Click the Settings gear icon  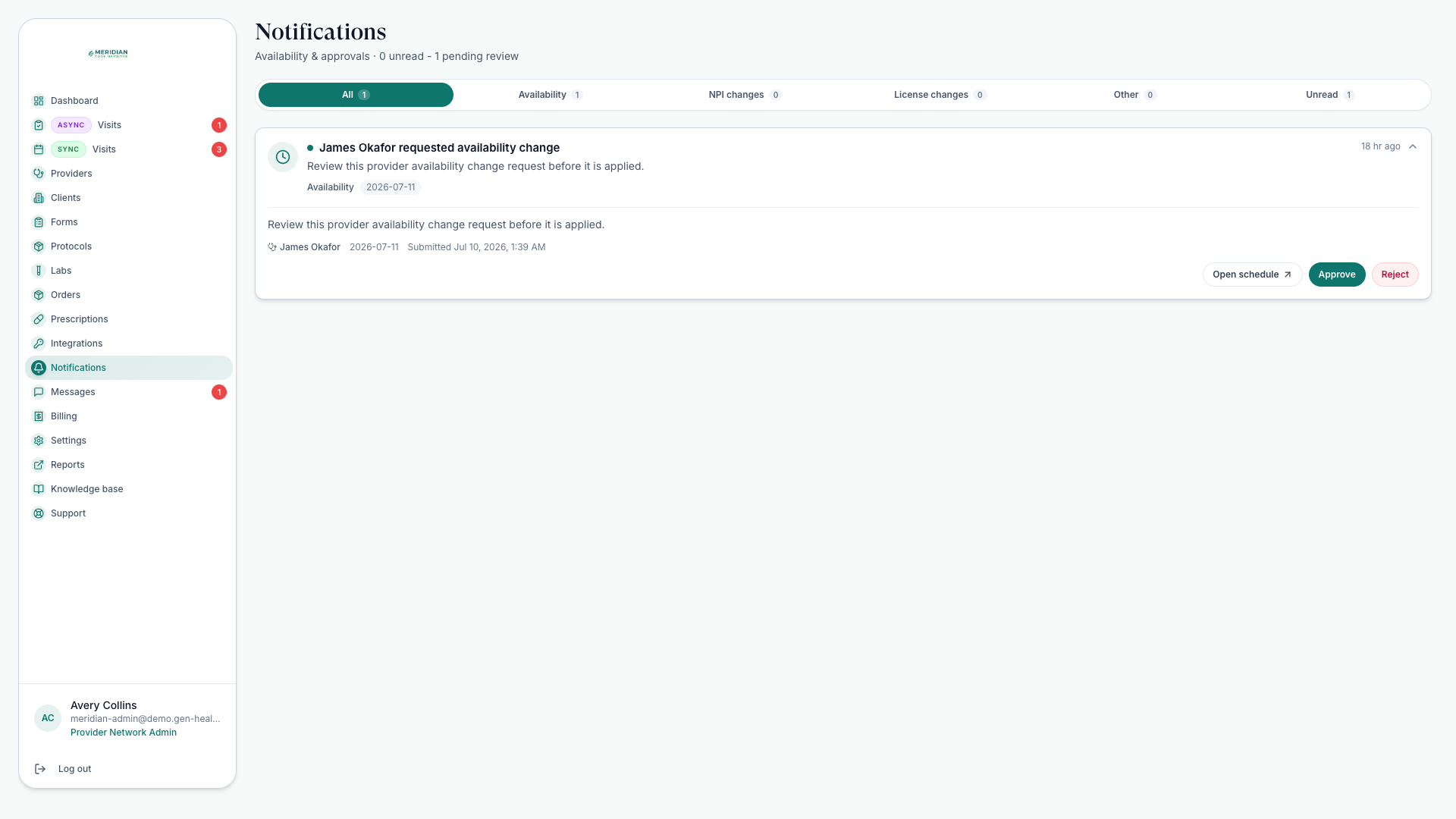[39, 441]
